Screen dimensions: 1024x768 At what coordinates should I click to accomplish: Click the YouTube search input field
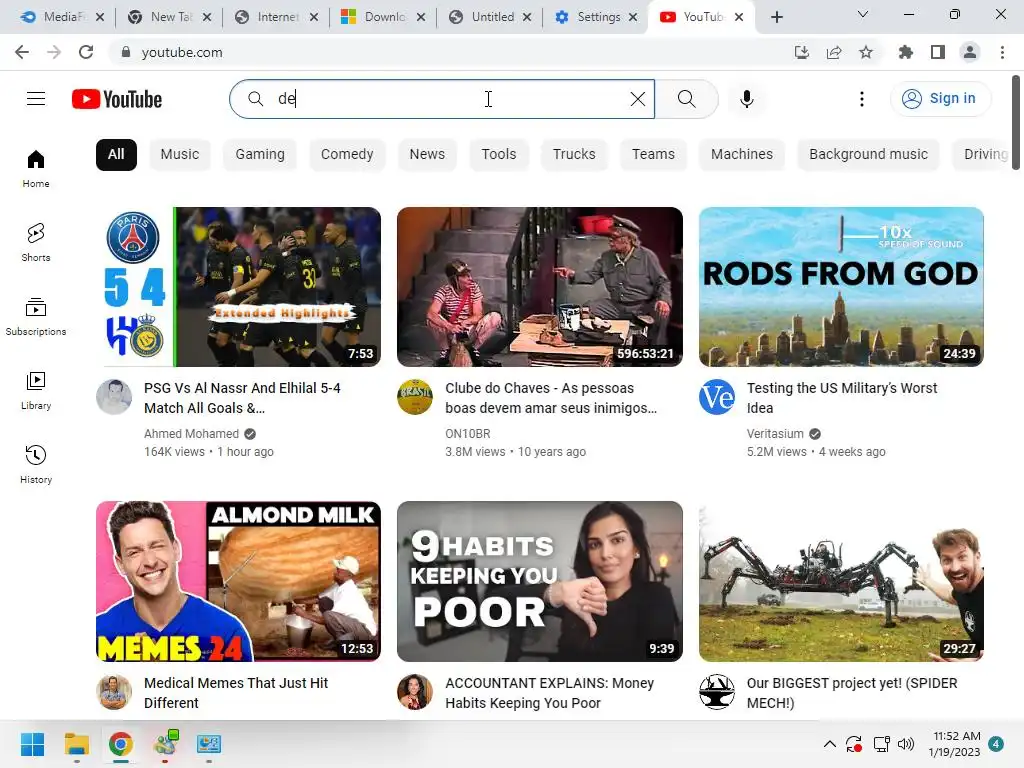[441, 99]
